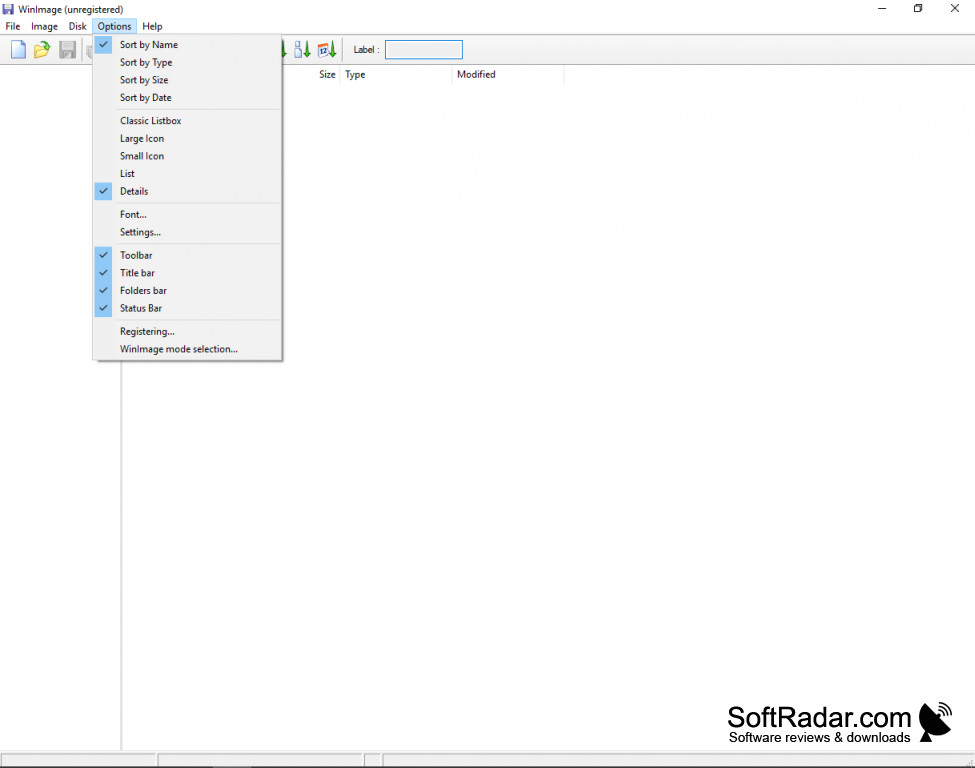Image resolution: width=975 pixels, height=768 pixels.
Task: Click the New image toolbar icon
Action: coord(18,49)
